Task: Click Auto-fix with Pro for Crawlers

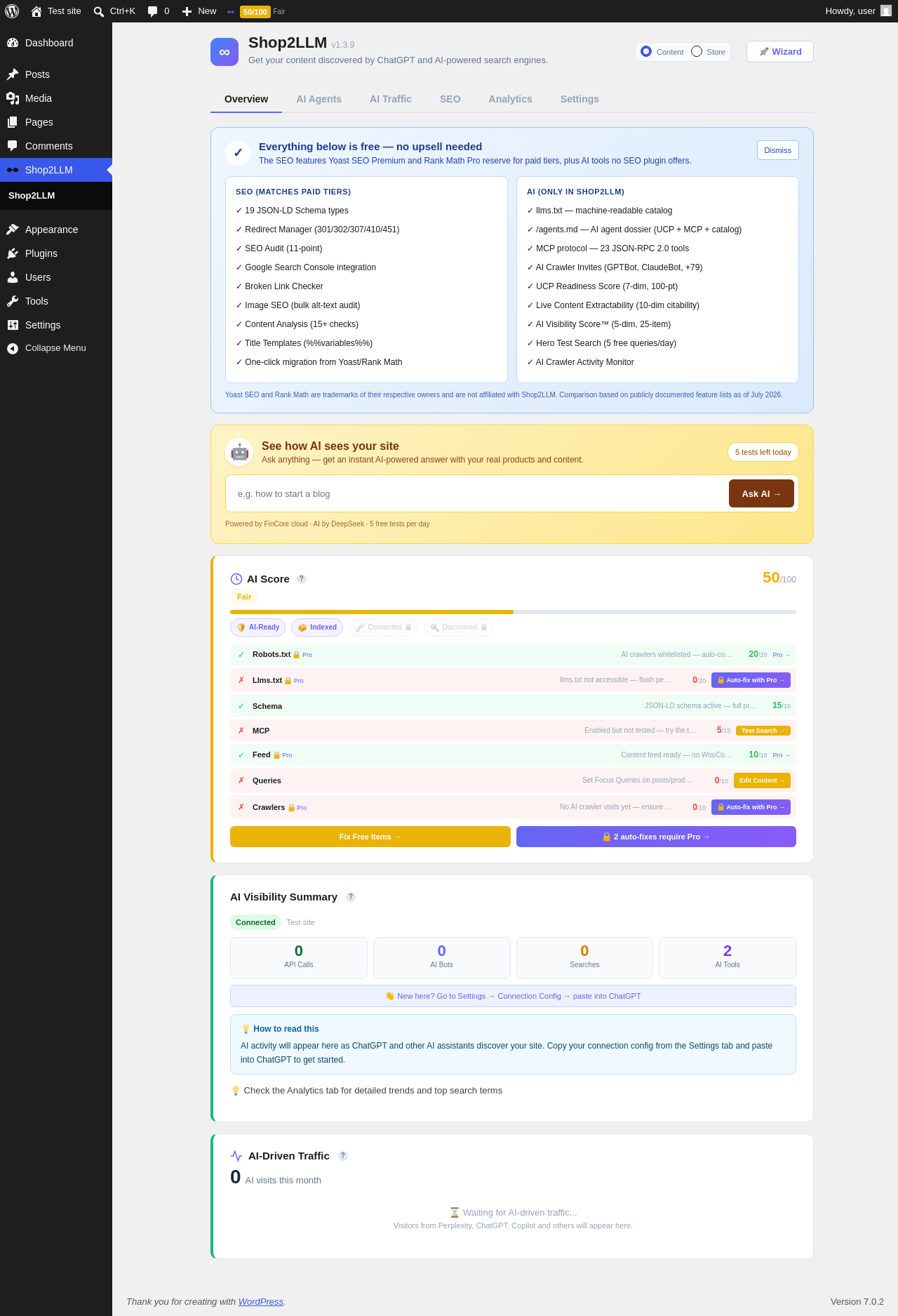Action: point(751,807)
